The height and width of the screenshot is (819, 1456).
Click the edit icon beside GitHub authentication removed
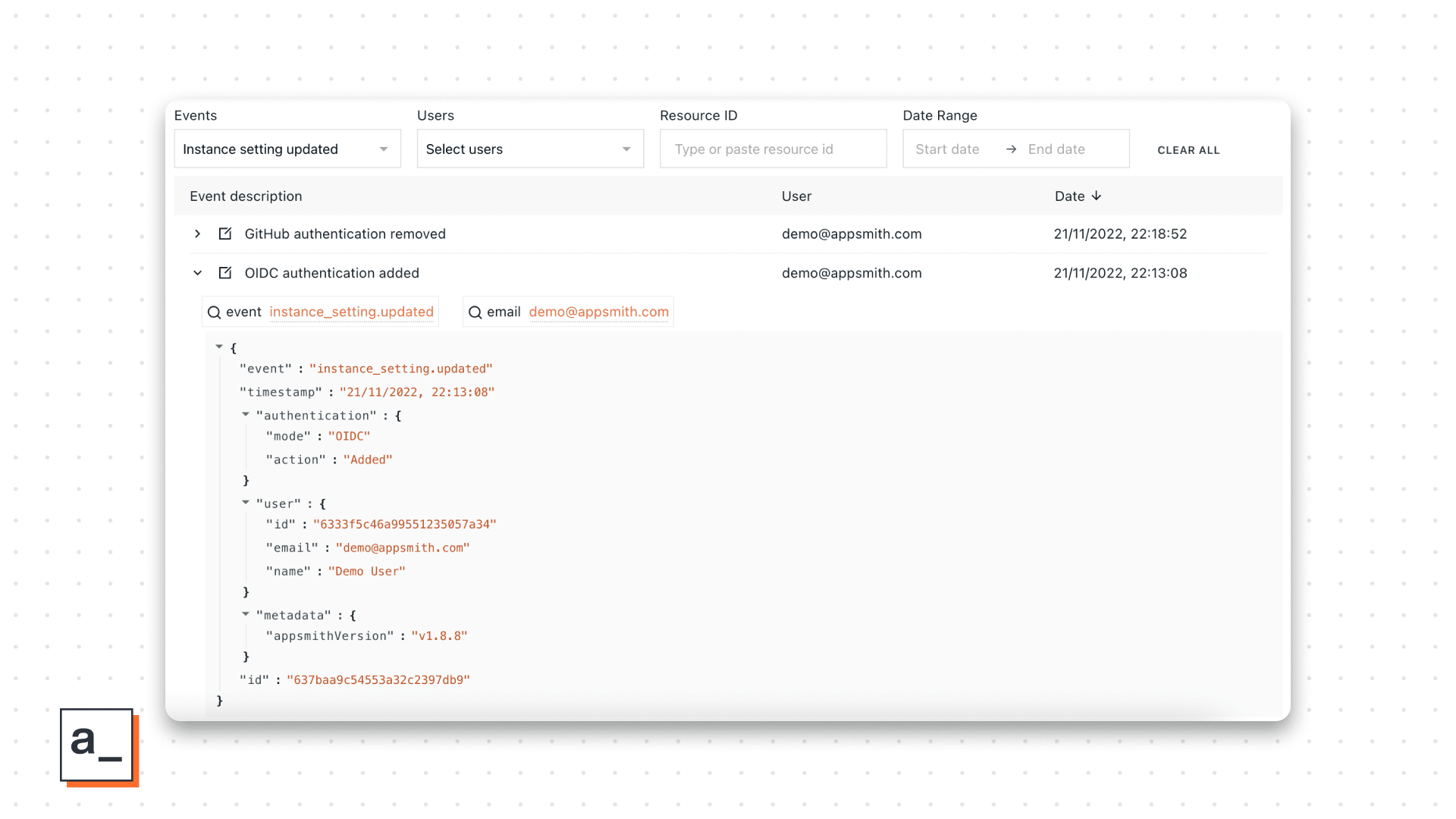click(x=225, y=234)
